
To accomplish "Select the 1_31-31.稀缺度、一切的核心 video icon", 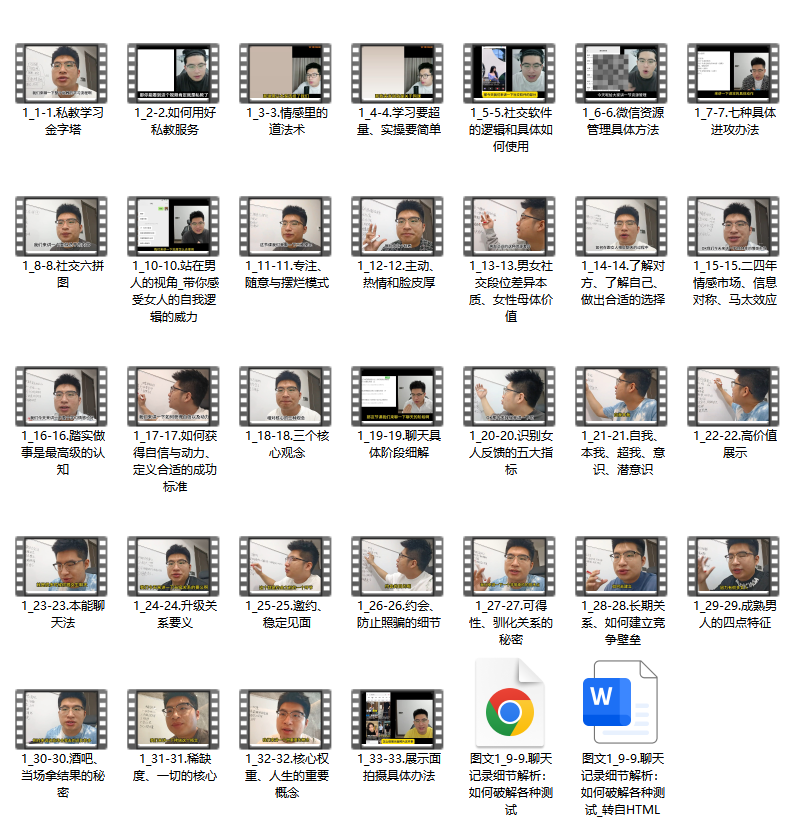I will (x=173, y=718).
